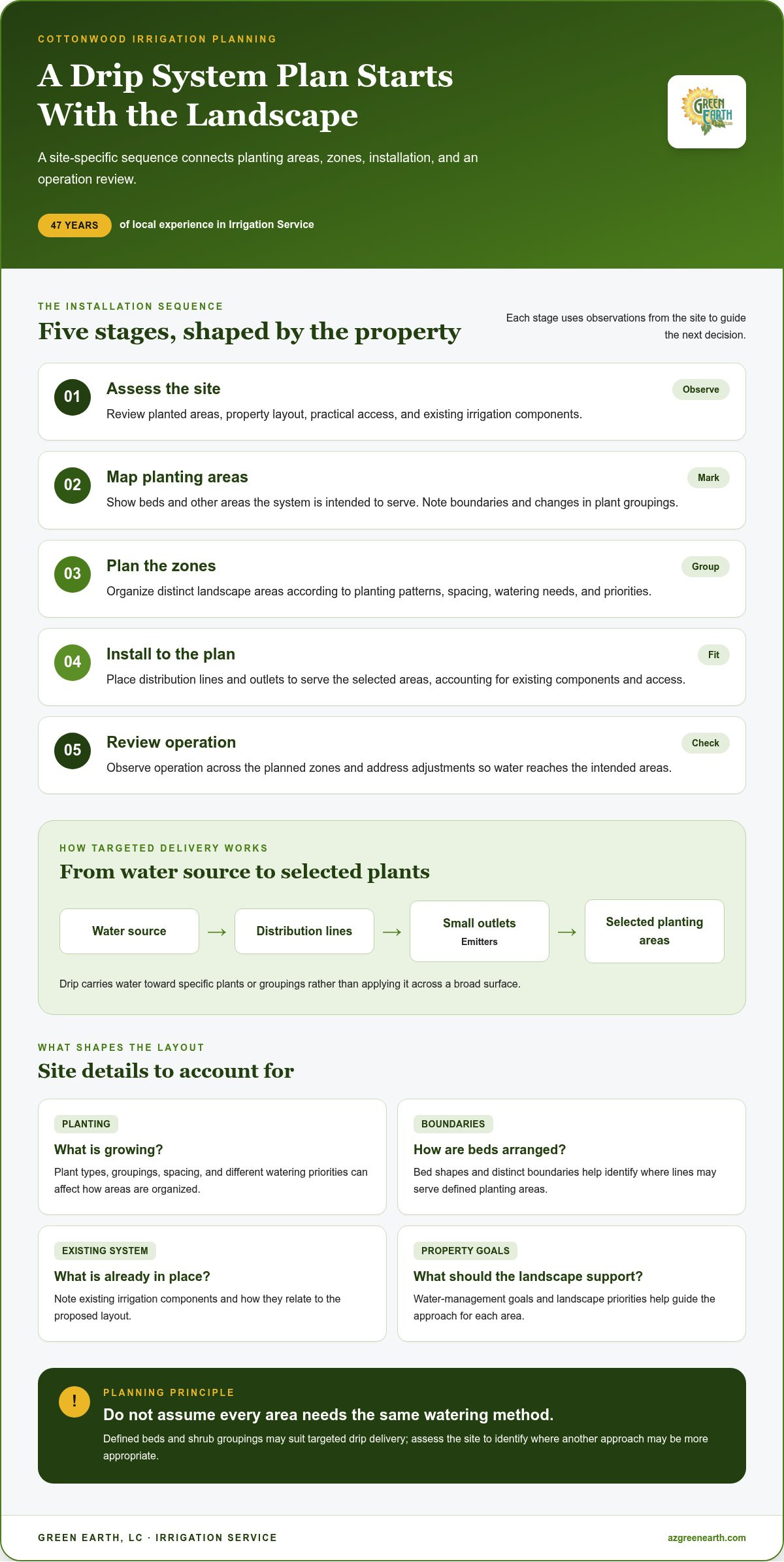This screenshot has height=1562, width=784.
Task: Select the Observe tag
Action: [701, 390]
